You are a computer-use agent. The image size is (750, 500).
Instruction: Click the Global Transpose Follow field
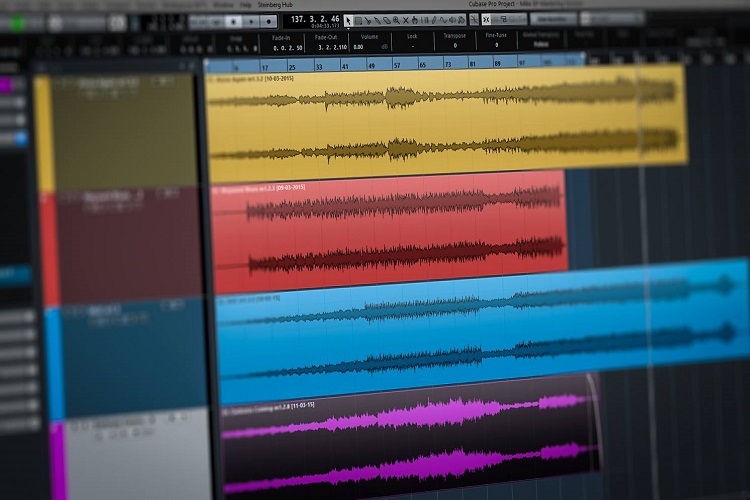[541, 44]
